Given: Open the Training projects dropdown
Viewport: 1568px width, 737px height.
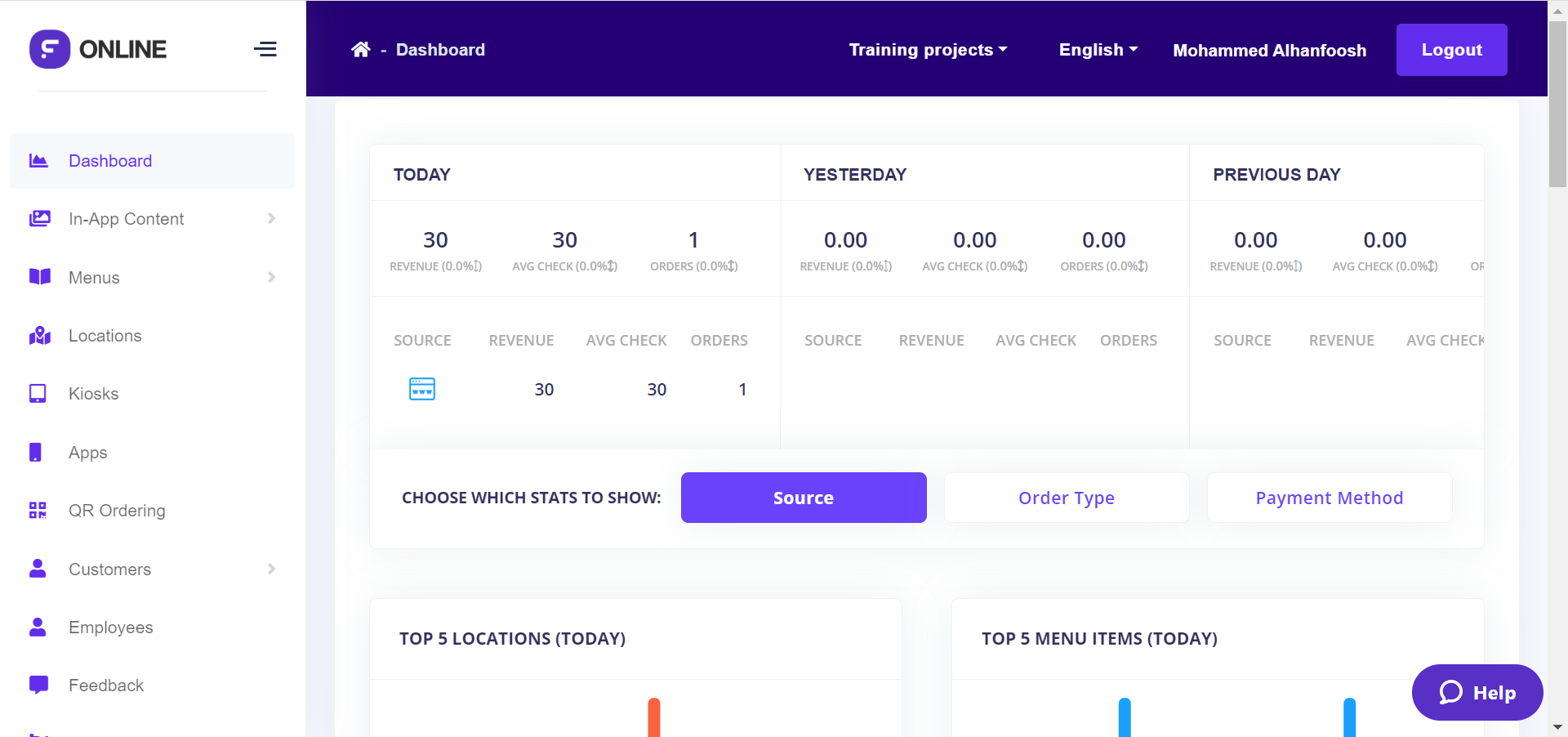Looking at the screenshot, I should tap(928, 50).
